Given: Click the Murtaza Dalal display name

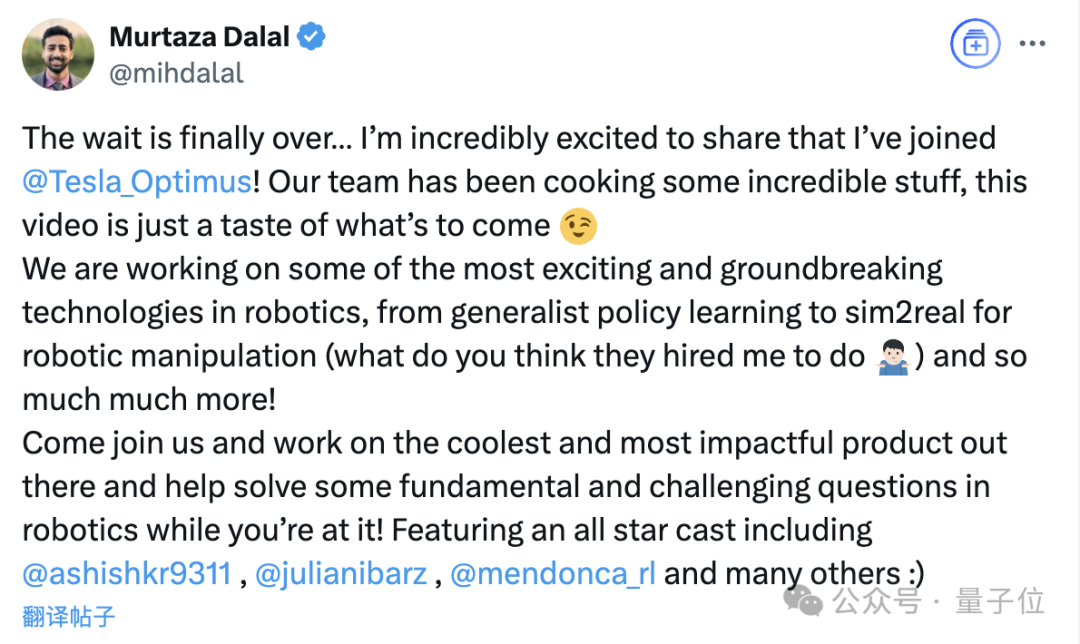Looking at the screenshot, I should click(x=200, y=38).
